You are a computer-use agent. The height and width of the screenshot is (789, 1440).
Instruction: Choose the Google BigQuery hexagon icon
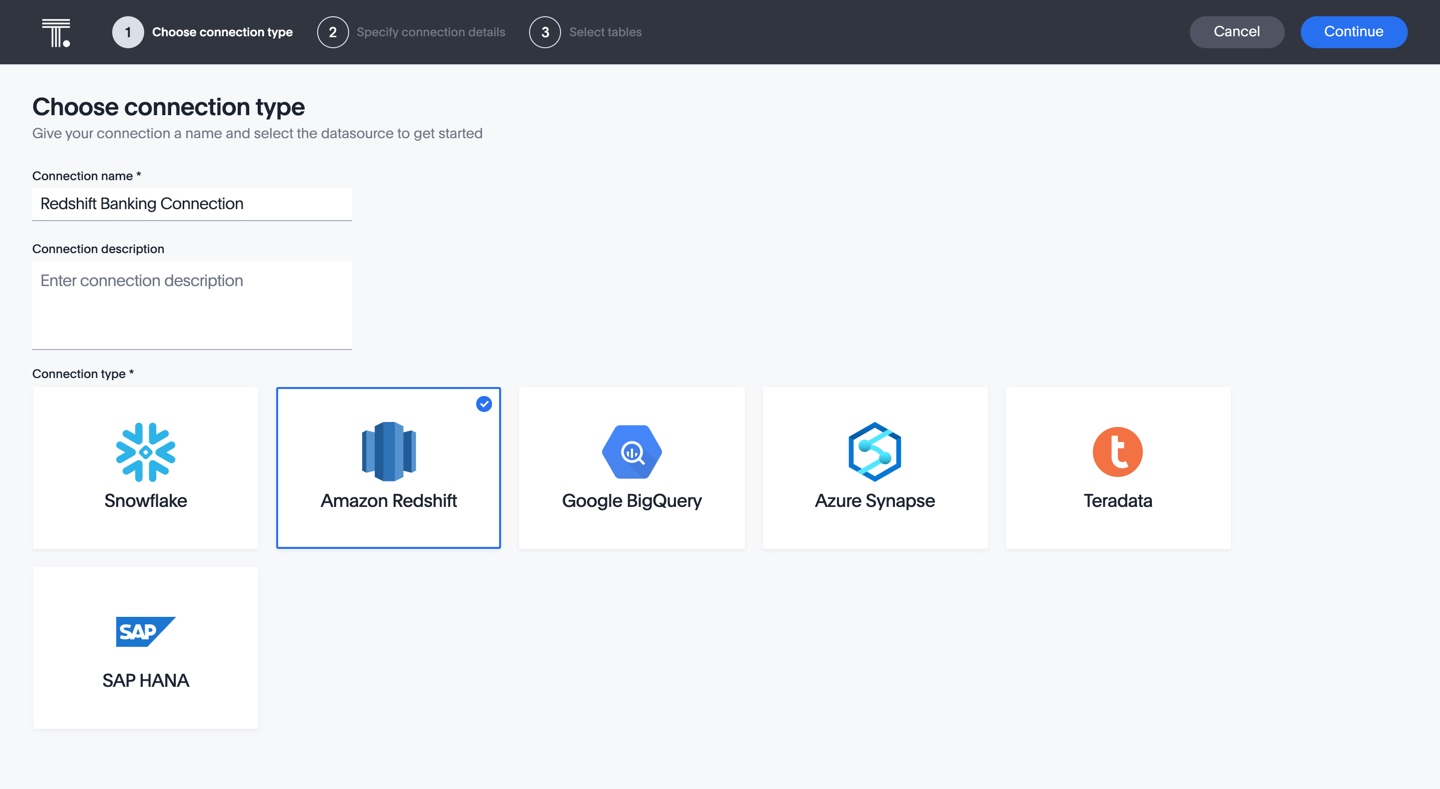coord(632,452)
